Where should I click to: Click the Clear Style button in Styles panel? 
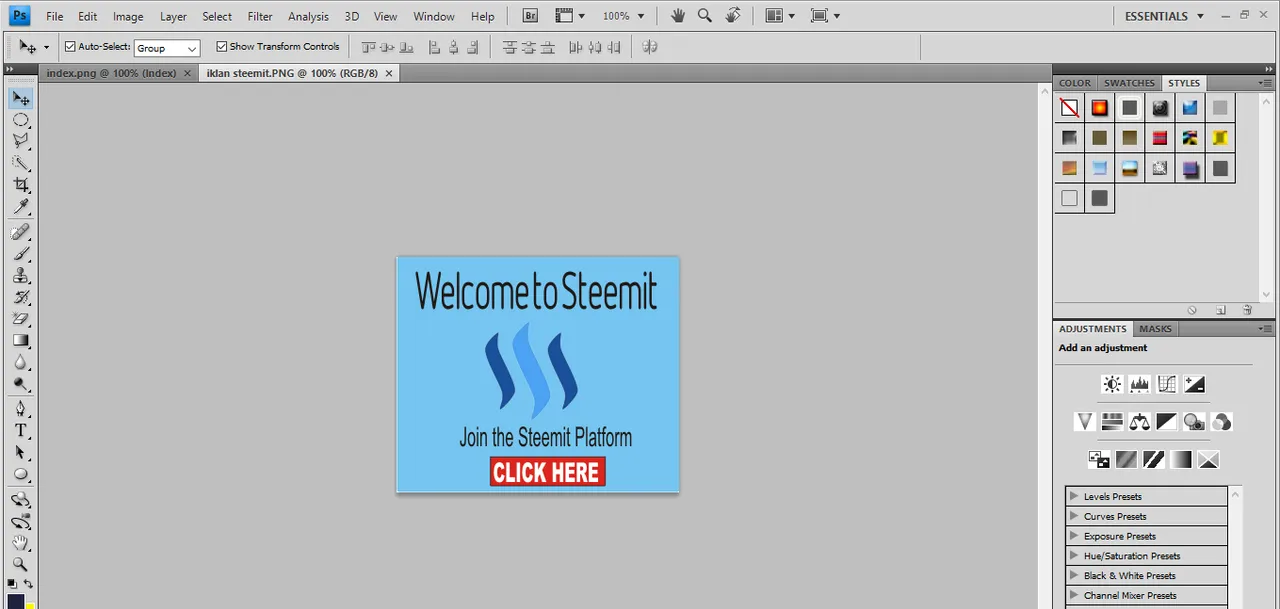click(1193, 310)
